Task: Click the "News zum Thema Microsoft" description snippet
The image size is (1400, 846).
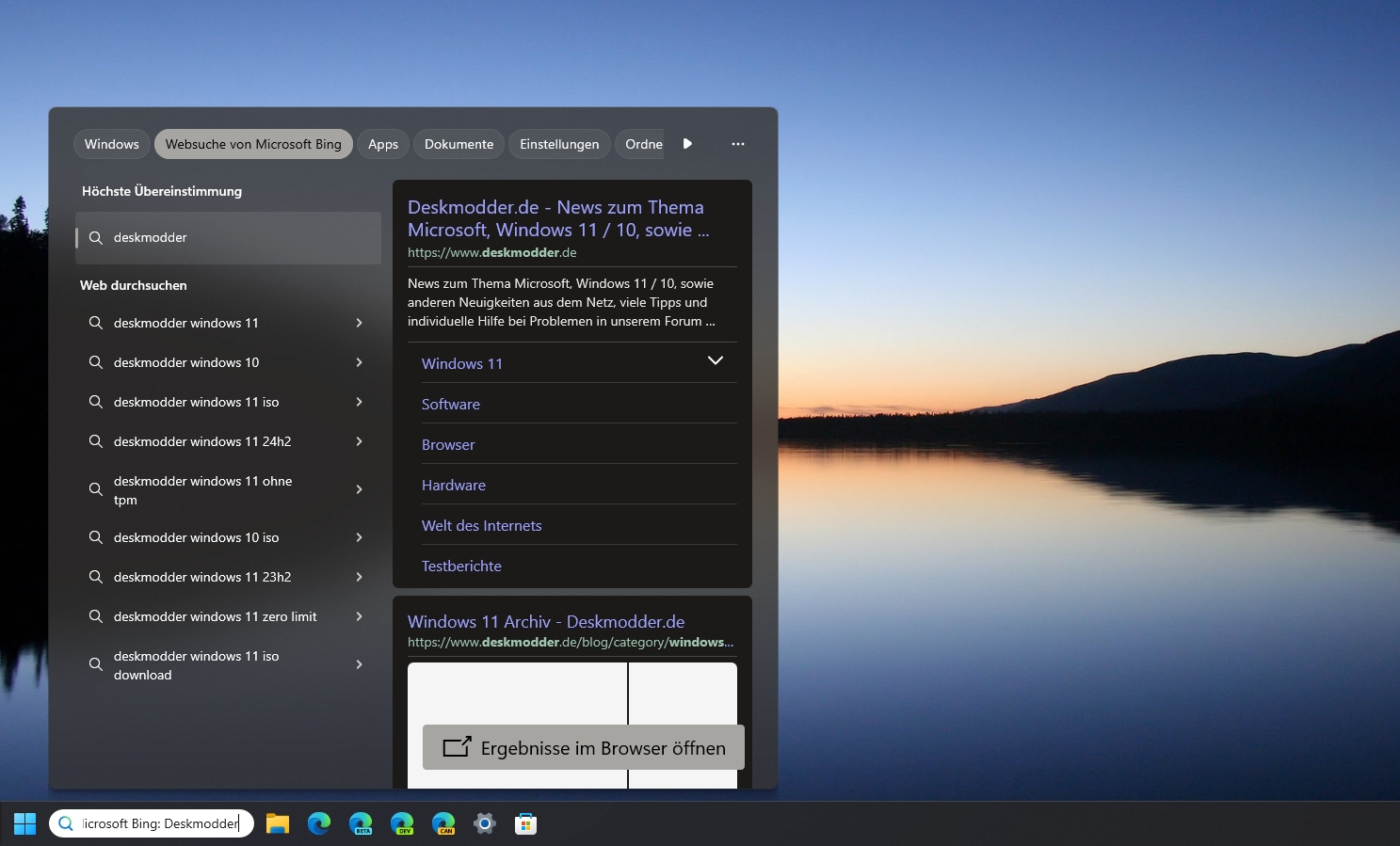Action: point(561,302)
